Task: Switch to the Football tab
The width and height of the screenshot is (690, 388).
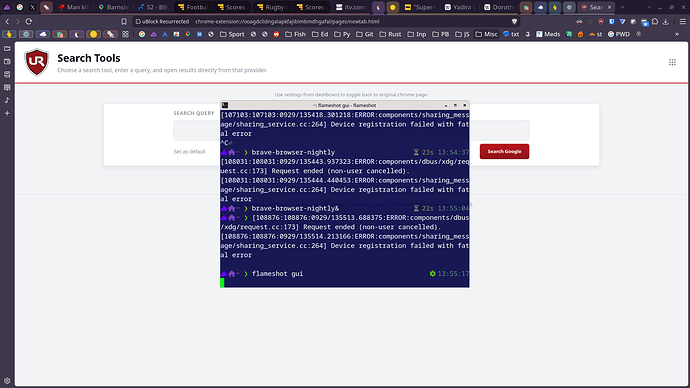Action: 193,7
